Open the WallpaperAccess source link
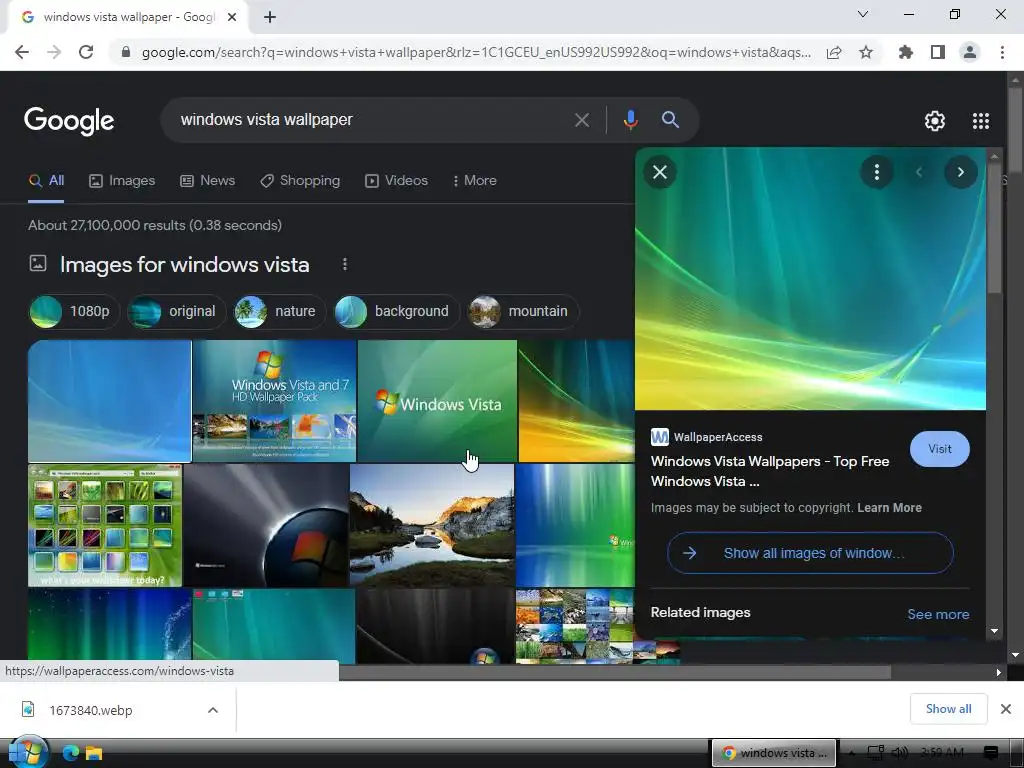The width and height of the screenshot is (1024, 768). [x=707, y=438]
